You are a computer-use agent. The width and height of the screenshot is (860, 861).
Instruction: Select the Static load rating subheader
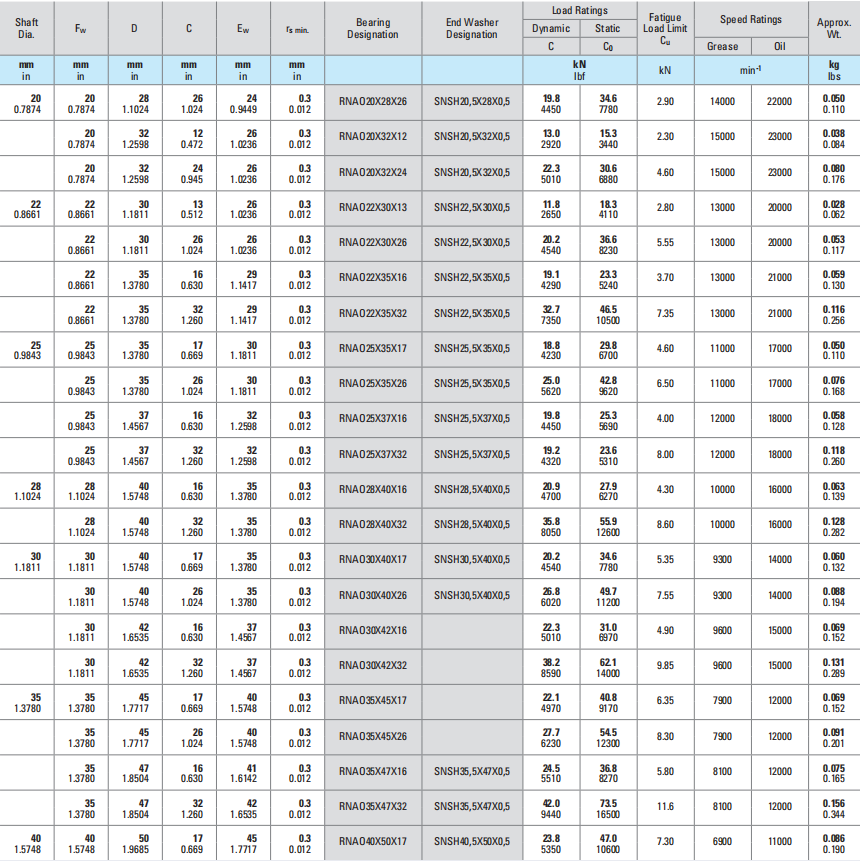607,28
